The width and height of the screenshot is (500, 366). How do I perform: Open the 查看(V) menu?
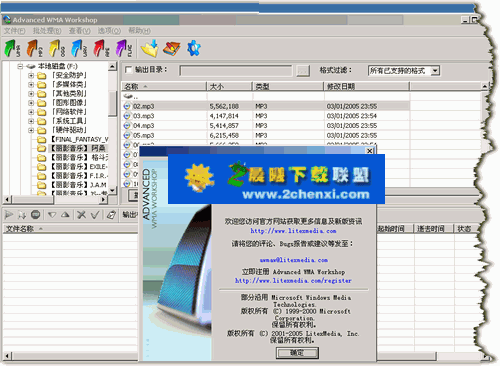pos(79,31)
